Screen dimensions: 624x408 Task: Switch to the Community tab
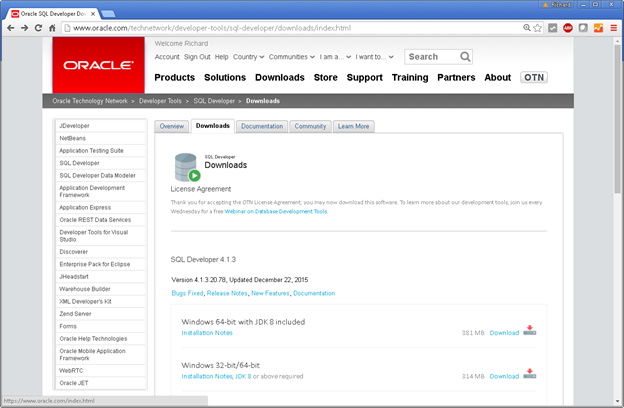(x=310, y=126)
